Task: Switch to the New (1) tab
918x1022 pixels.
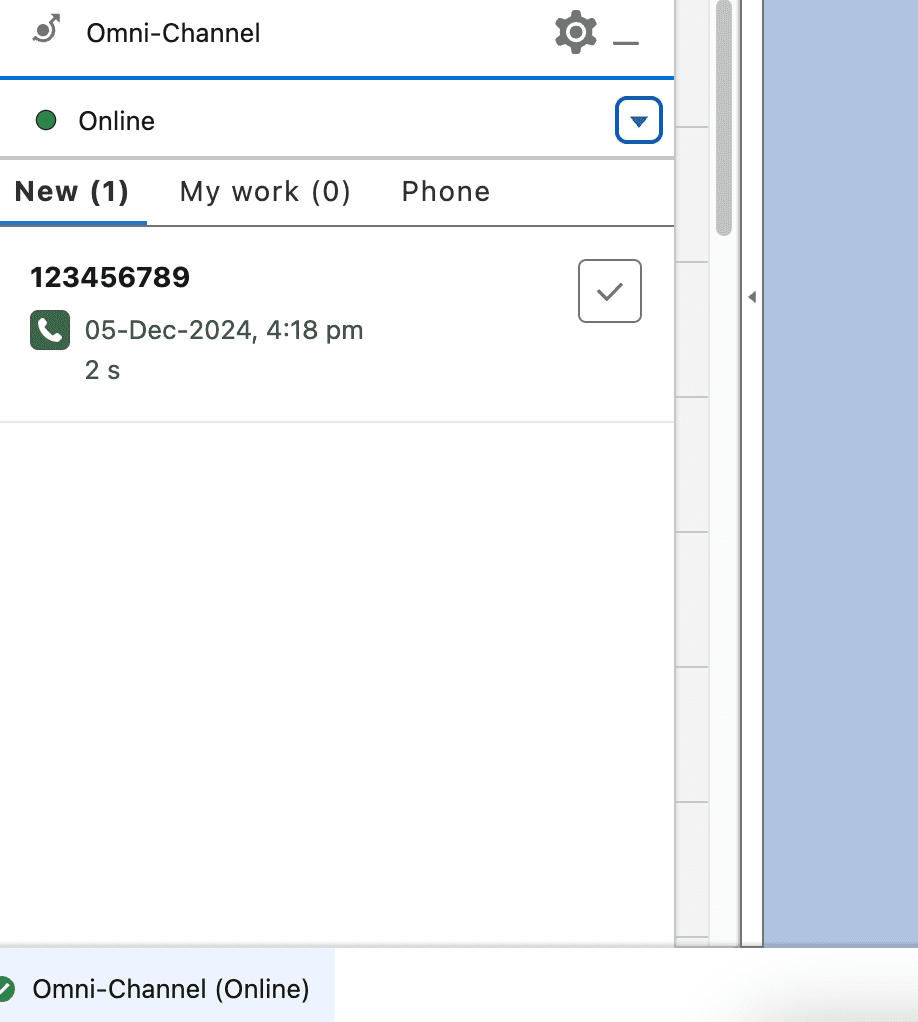Action: pos(72,192)
